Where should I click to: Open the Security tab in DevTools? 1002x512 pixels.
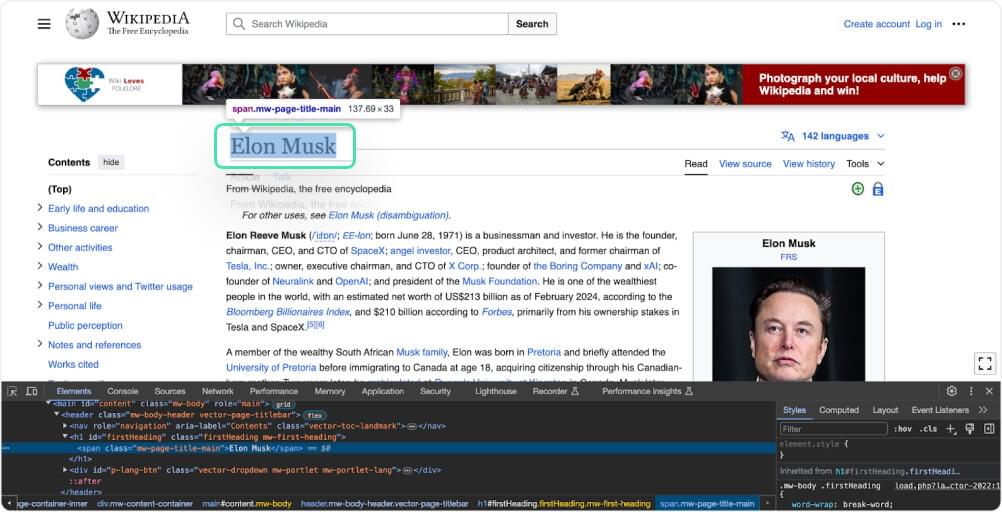[x=435, y=391]
